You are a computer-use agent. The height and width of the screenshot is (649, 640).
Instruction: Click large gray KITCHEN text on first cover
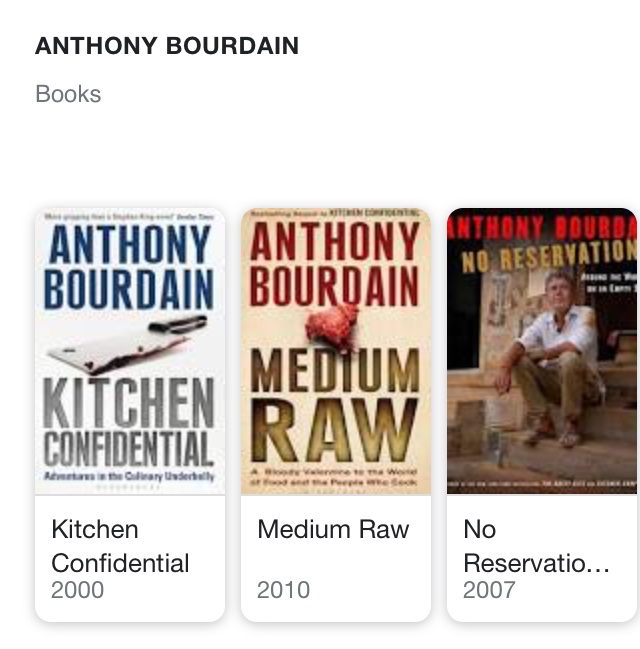coord(130,404)
